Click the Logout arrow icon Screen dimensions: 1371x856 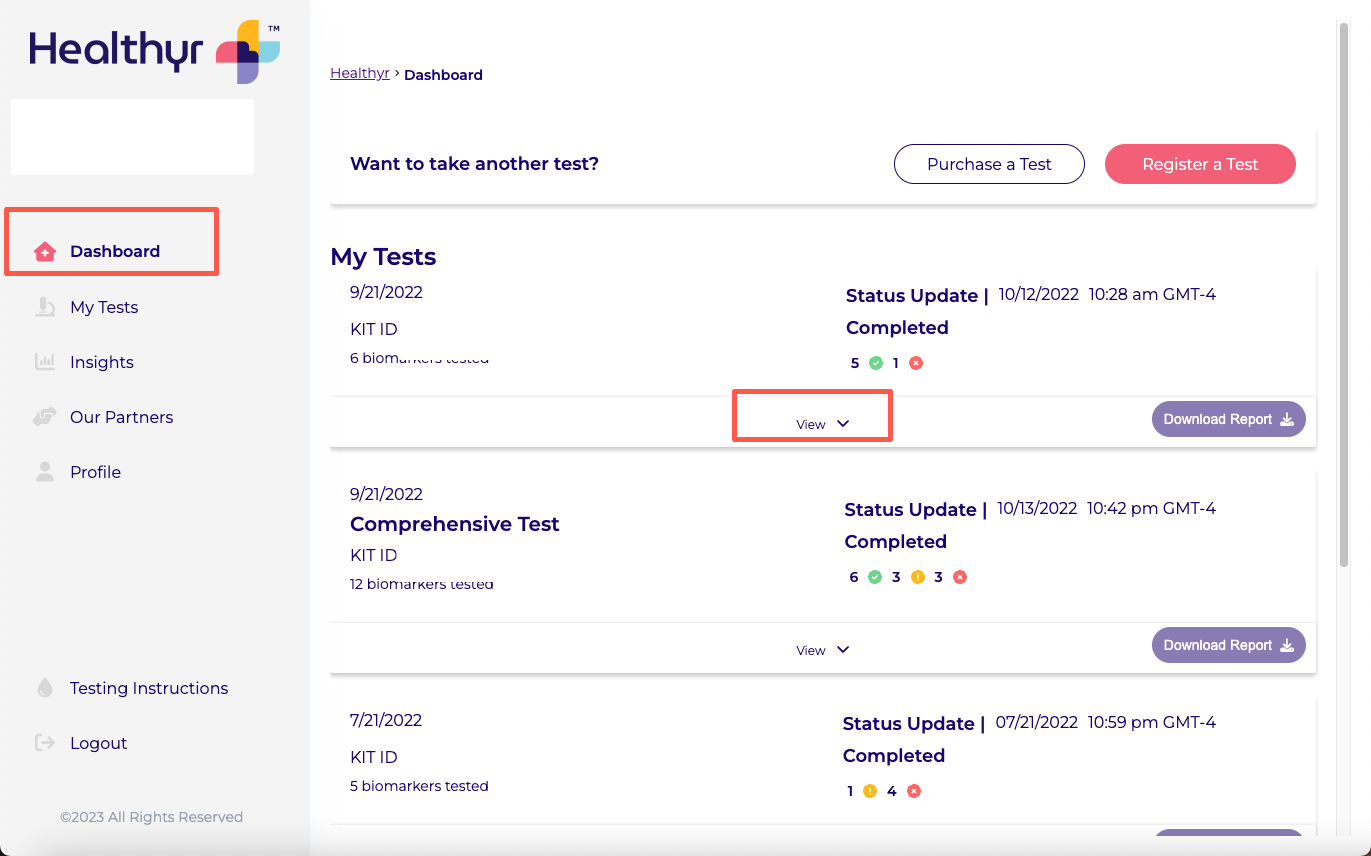[45, 743]
